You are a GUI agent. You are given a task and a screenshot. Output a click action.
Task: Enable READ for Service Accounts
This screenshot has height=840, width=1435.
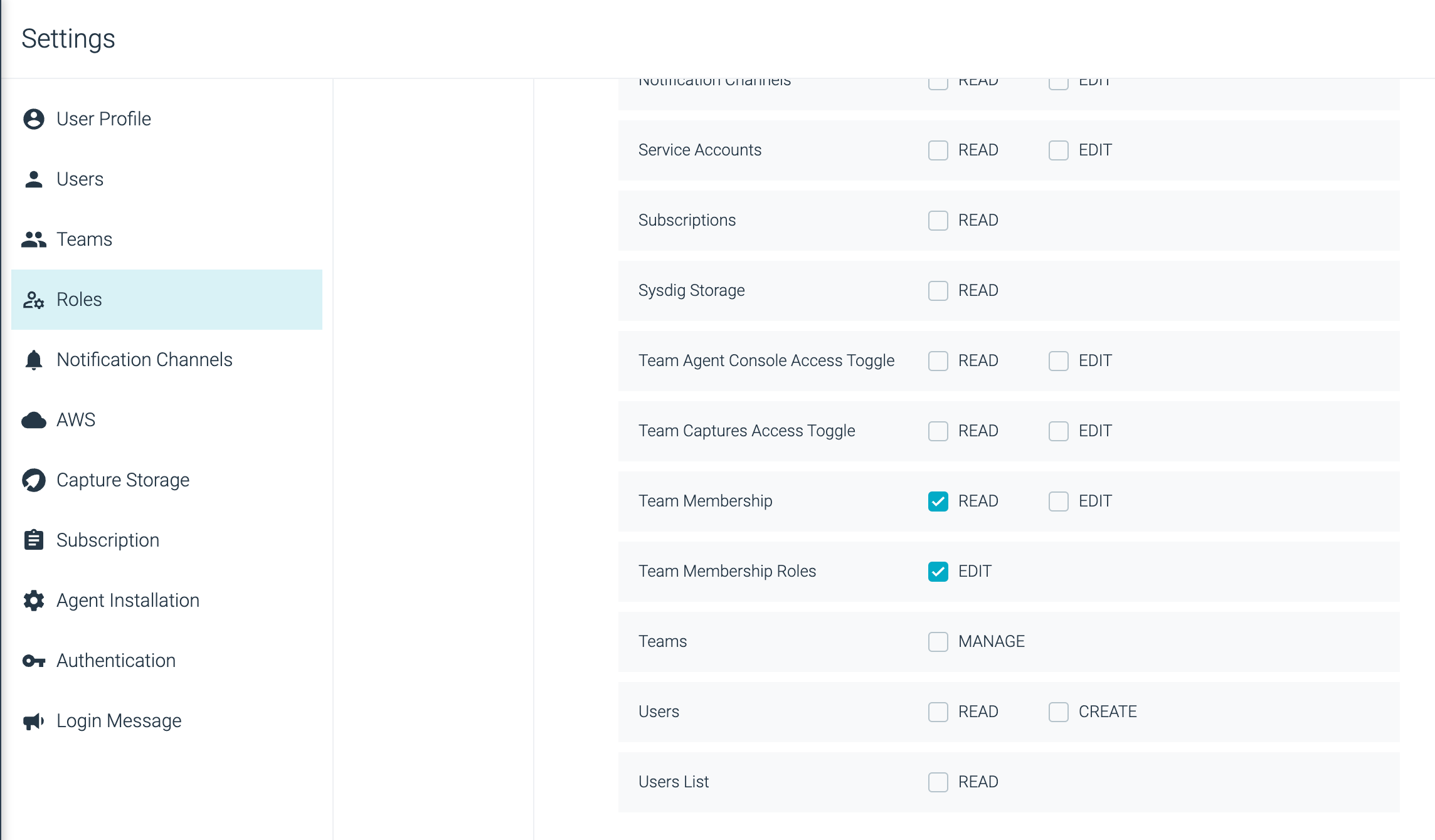click(x=938, y=150)
